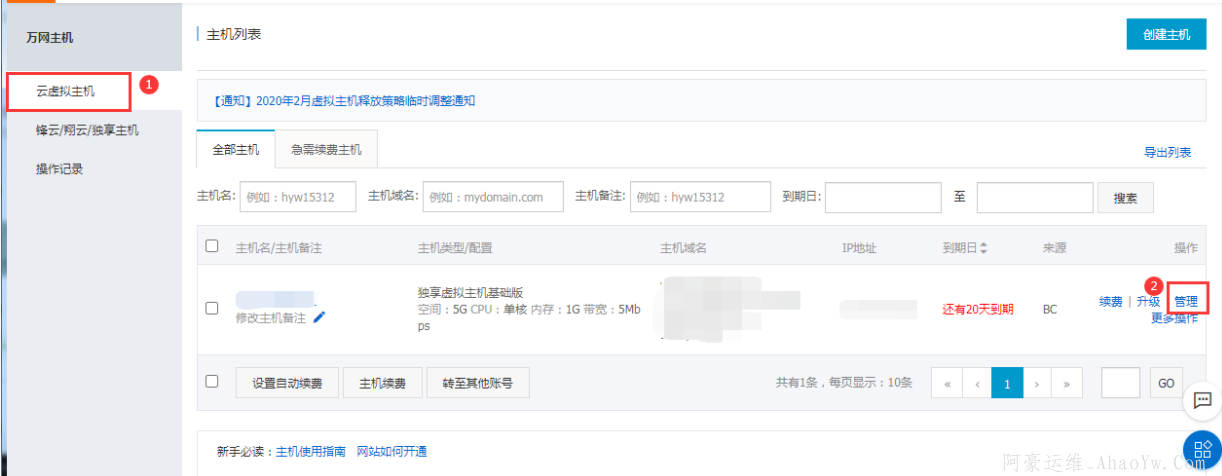1222x476 pixels.
Task: Open the 云虚拟主机 sidebar item
Action: coord(66,91)
